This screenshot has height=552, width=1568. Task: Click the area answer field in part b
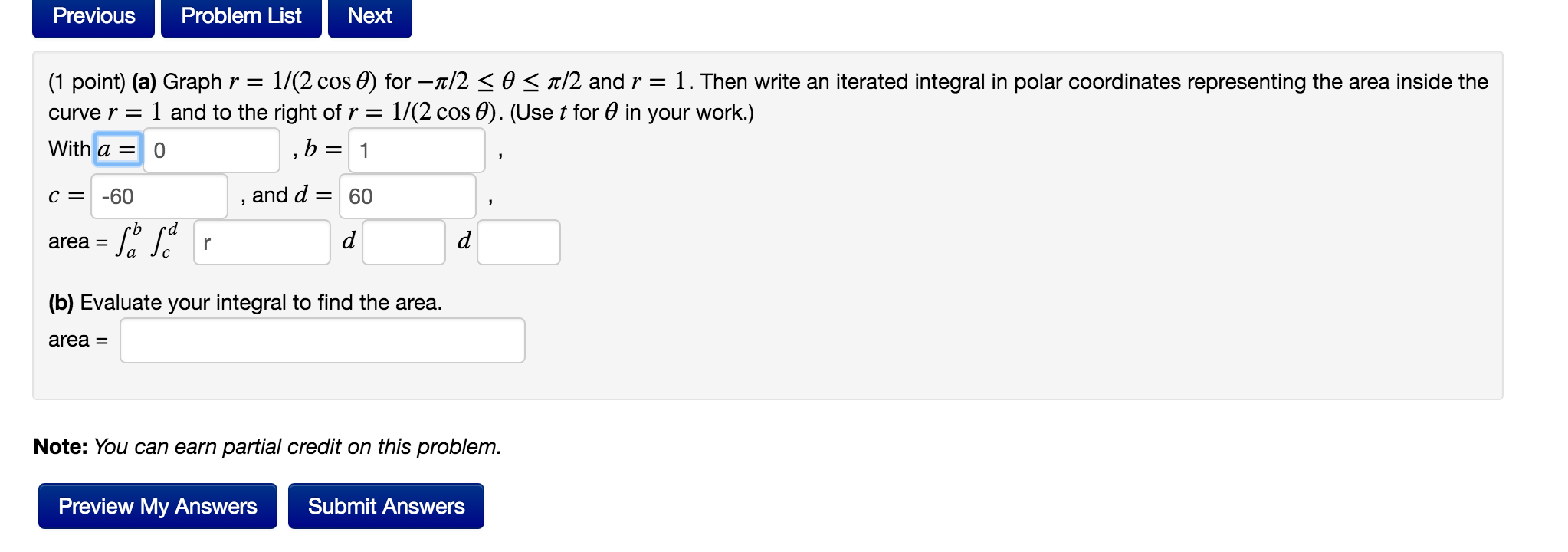click(321, 340)
